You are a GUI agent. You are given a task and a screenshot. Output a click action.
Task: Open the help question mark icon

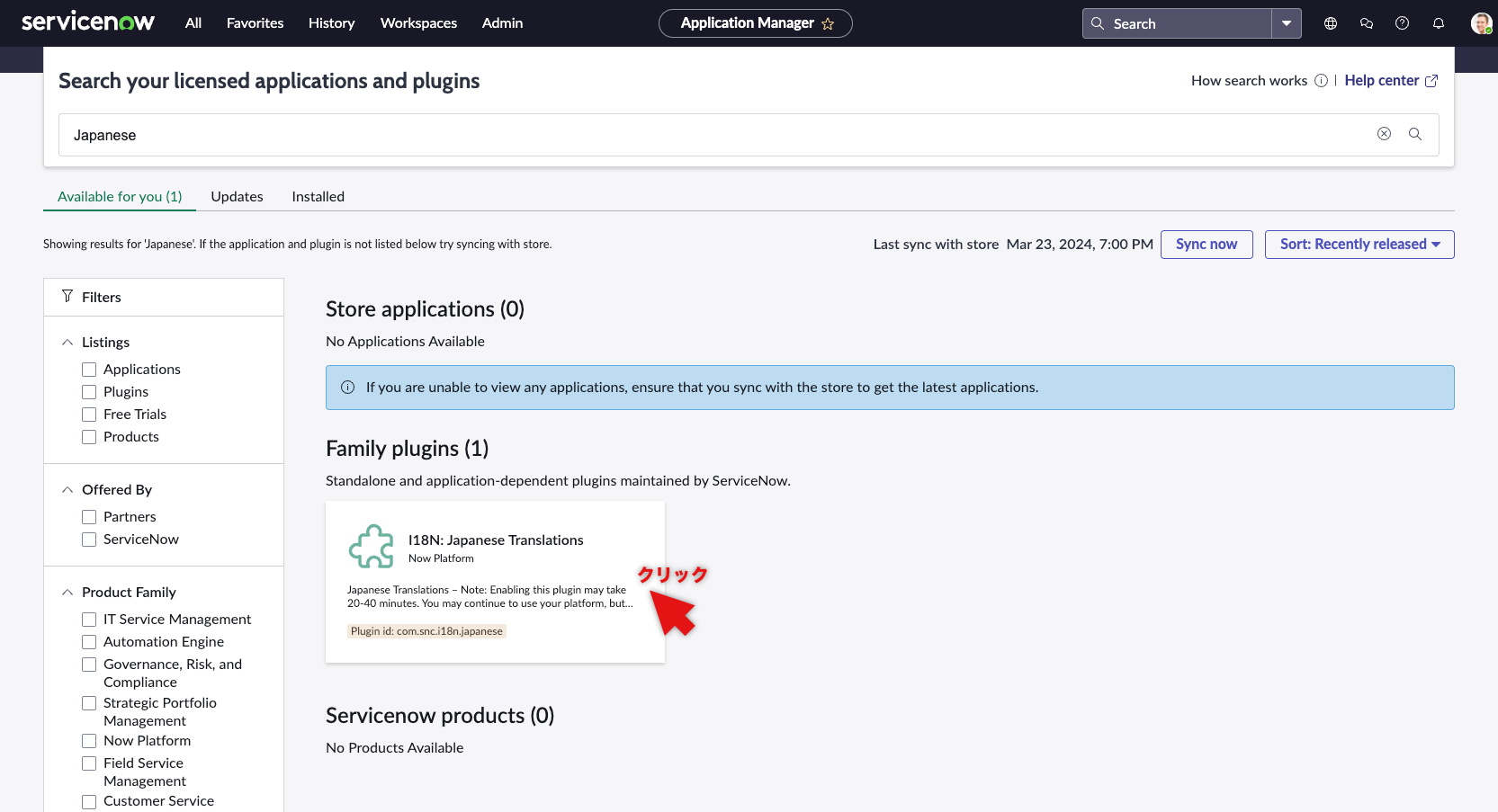click(1402, 23)
